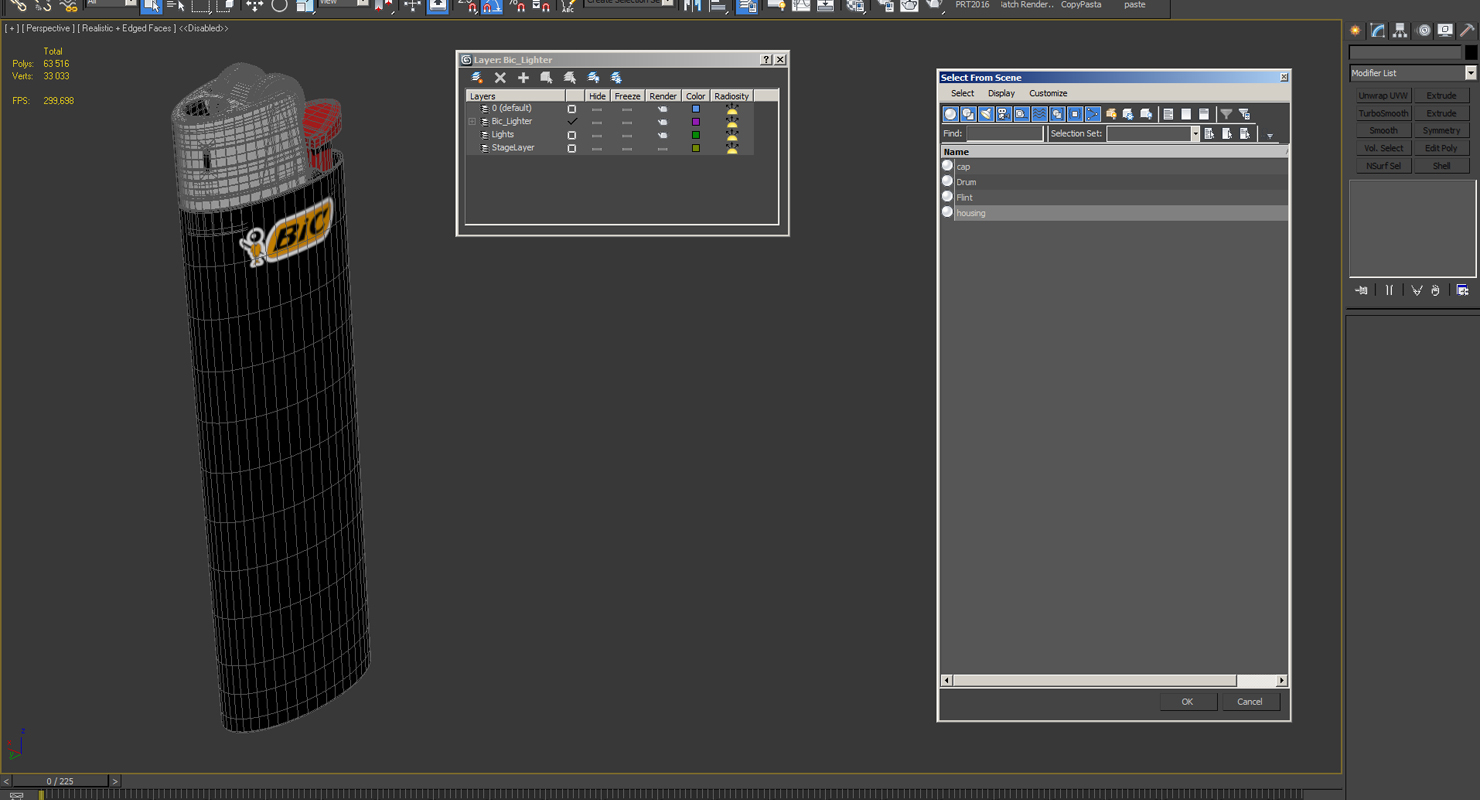
Task: Open Selection Set dropdown
Action: coord(1195,134)
